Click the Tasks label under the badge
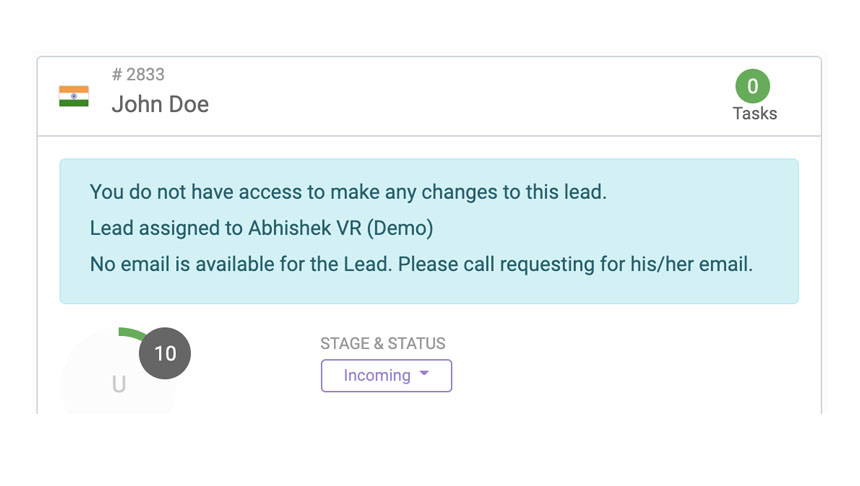860x486 pixels. (x=754, y=113)
